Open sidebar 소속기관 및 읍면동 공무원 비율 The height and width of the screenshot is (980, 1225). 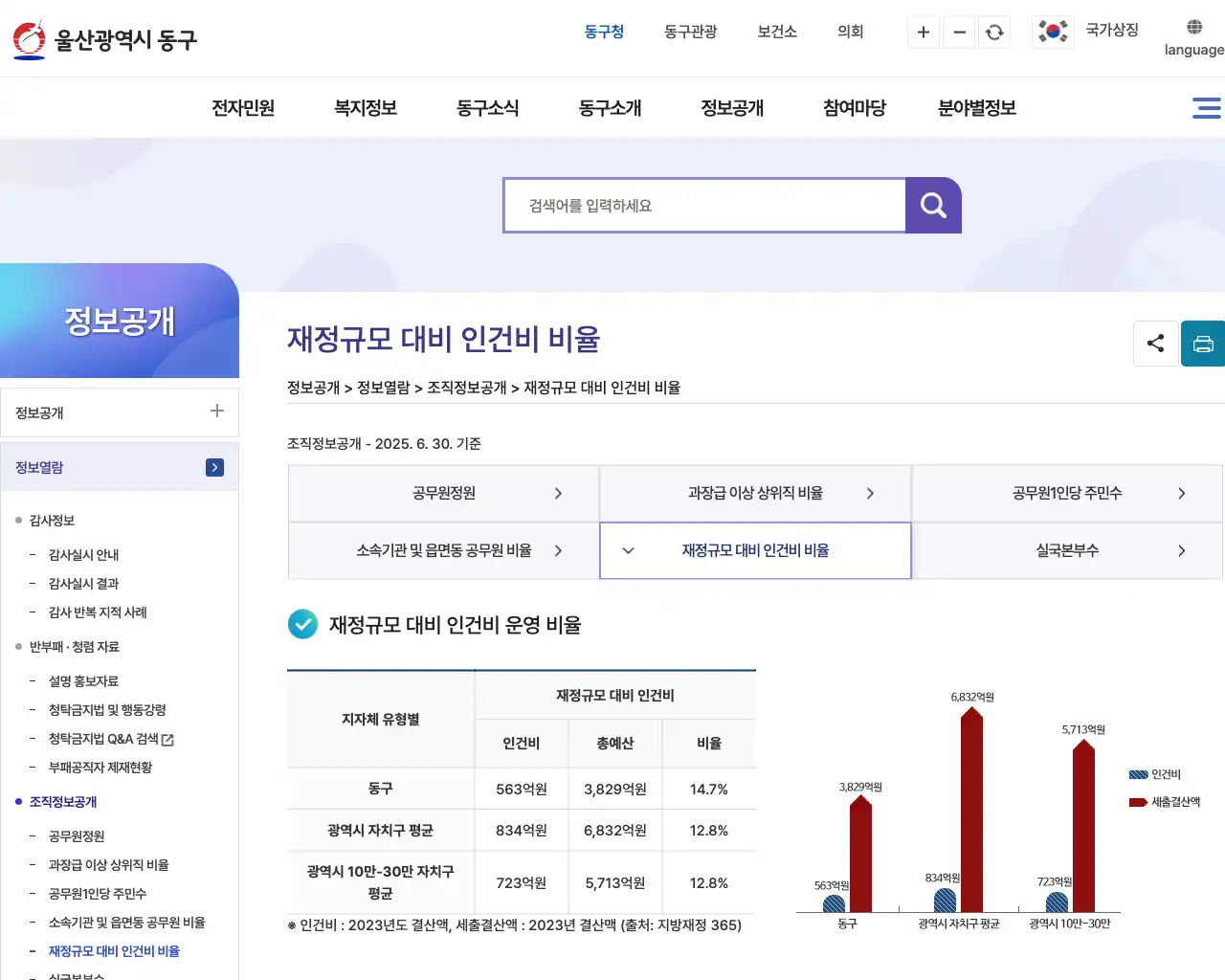click(127, 923)
